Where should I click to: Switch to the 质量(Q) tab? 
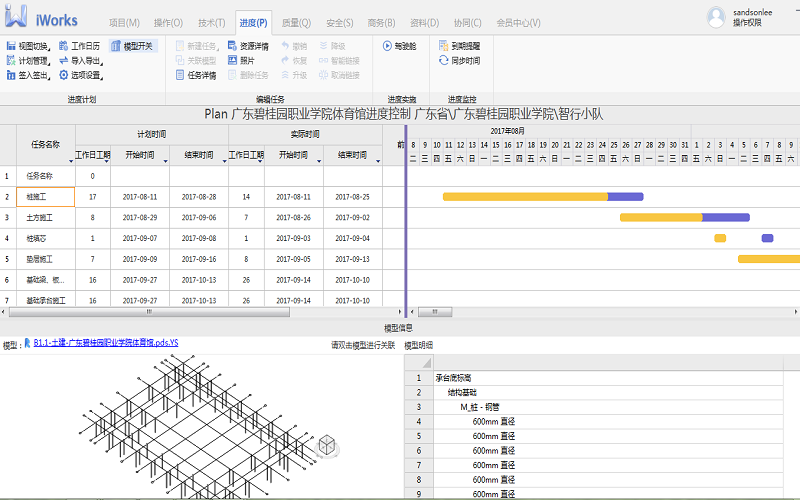click(x=296, y=22)
